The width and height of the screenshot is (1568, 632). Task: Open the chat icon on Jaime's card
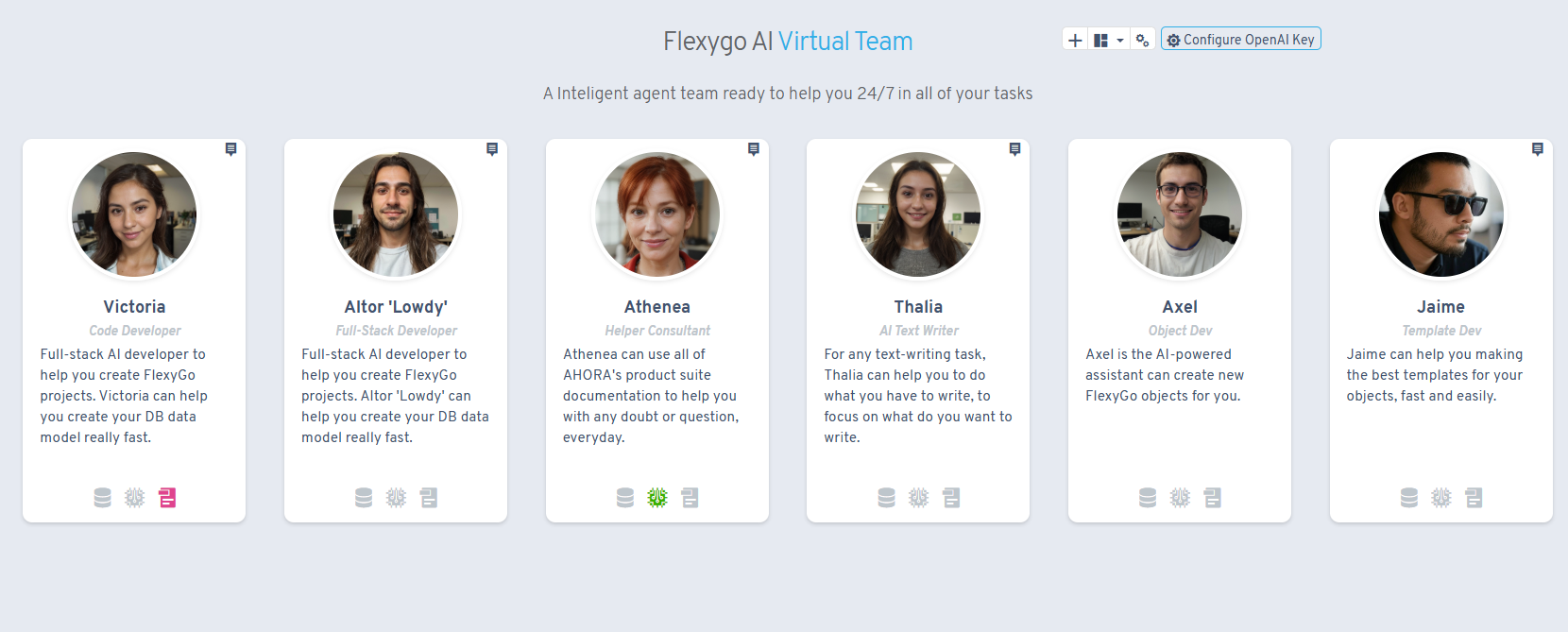pos(1538,149)
